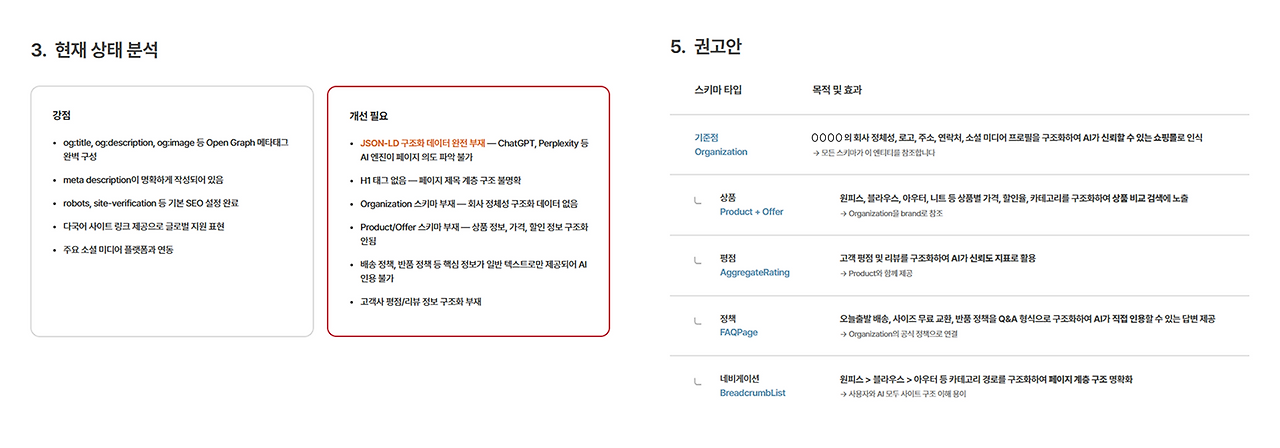Click the '스키마 타입' column header
Image resolution: width=1280 pixels, height=448 pixels.
point(718,90)
